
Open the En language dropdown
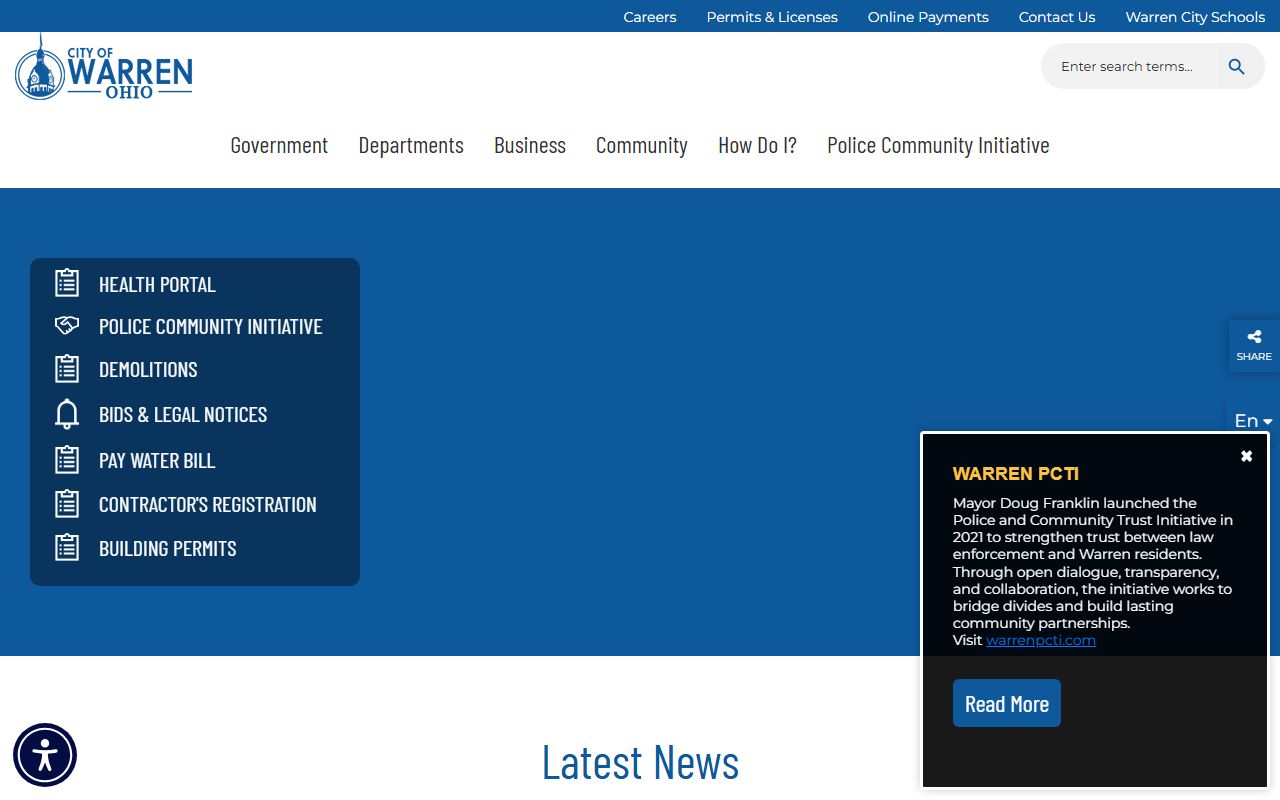pyautogui.click(x=1253, y=421)
